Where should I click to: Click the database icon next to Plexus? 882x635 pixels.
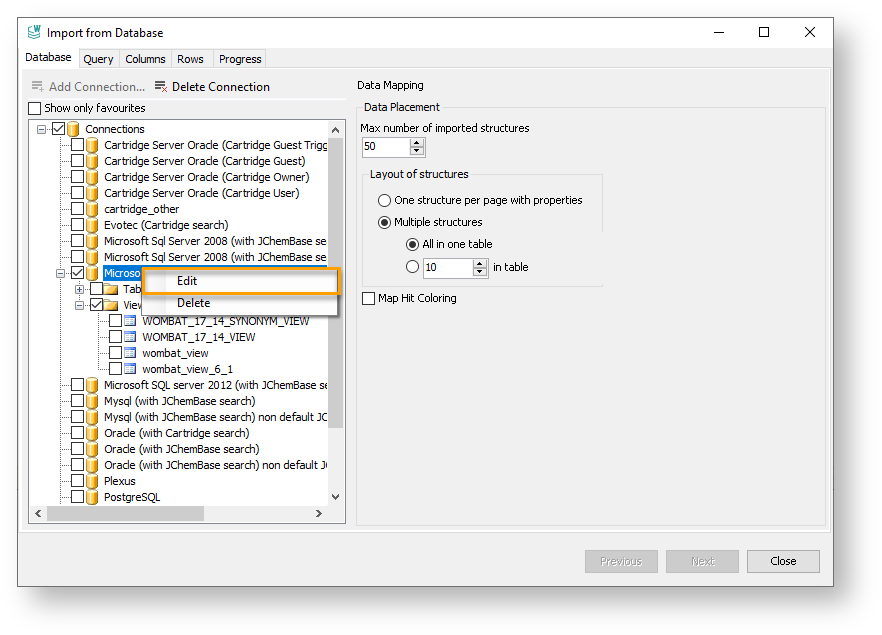coord(92,481)
